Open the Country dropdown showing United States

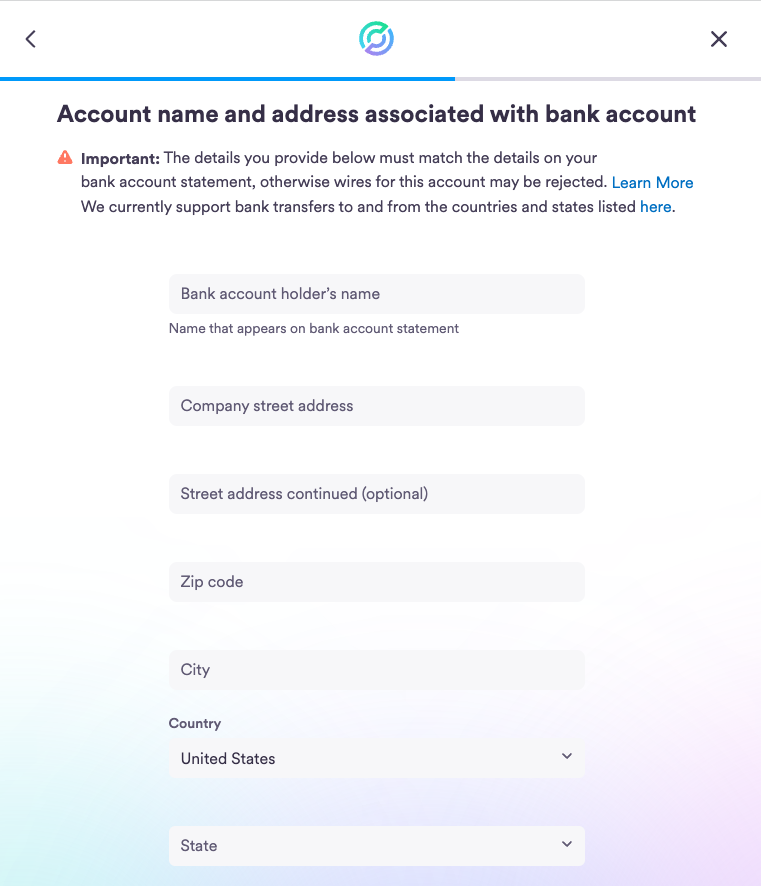(377, 758)
